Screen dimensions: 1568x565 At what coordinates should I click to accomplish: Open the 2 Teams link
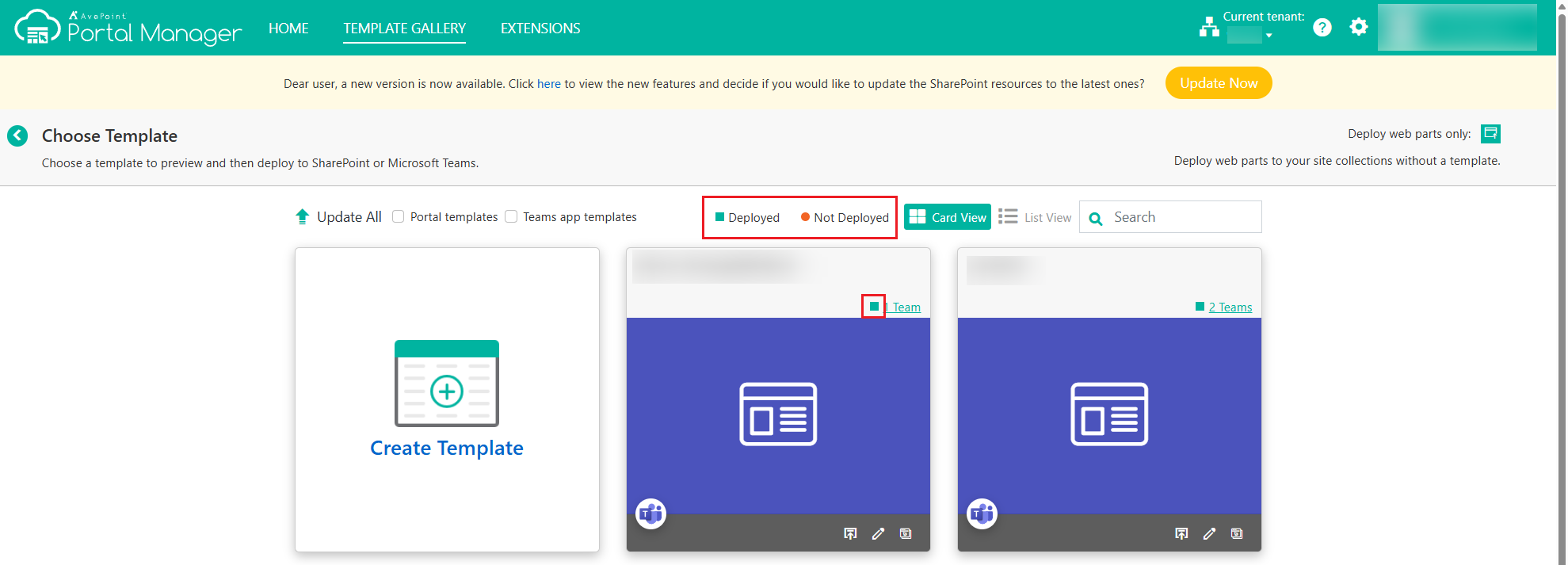point(1230,307)
